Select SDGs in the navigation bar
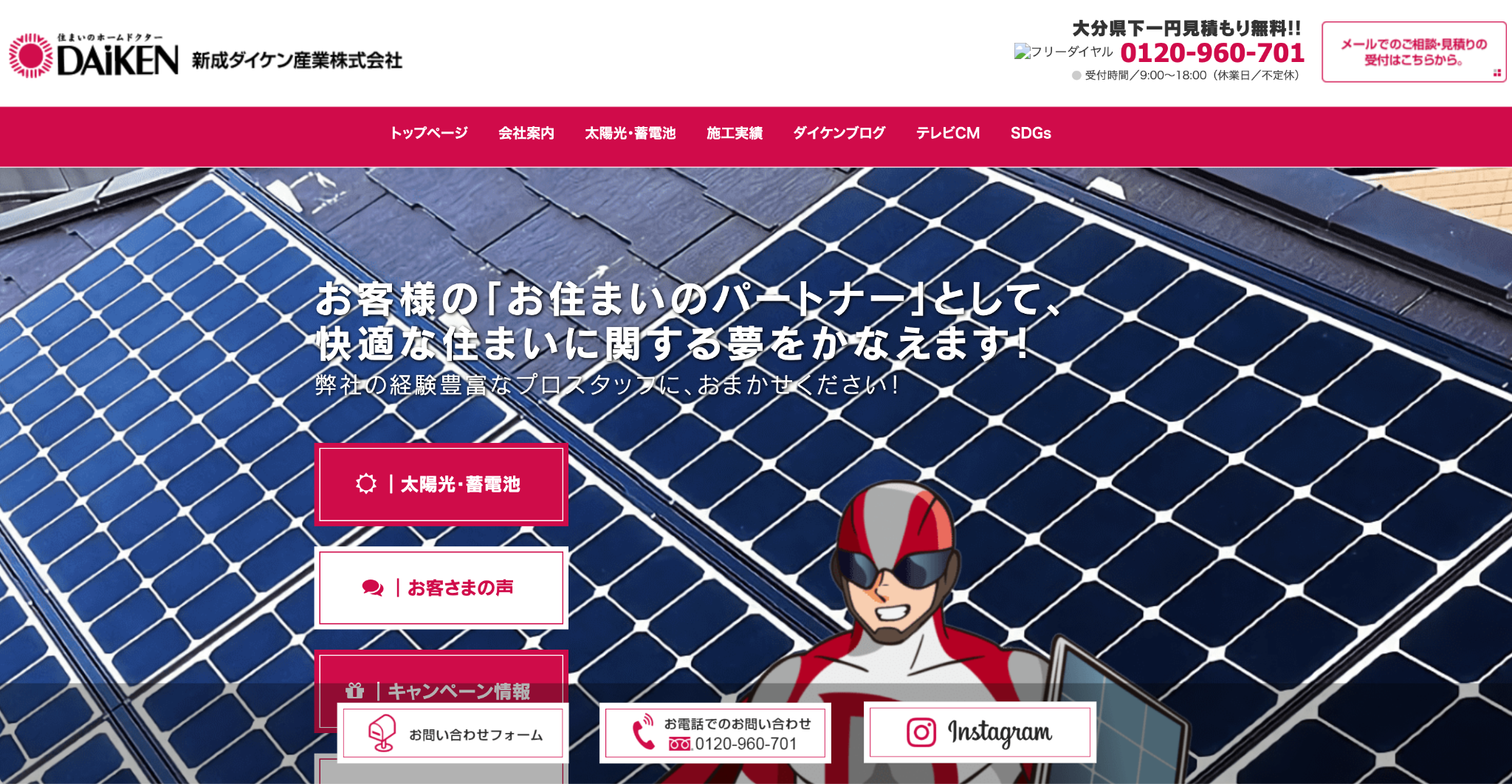The image size is (1512, 784). 1031,133
